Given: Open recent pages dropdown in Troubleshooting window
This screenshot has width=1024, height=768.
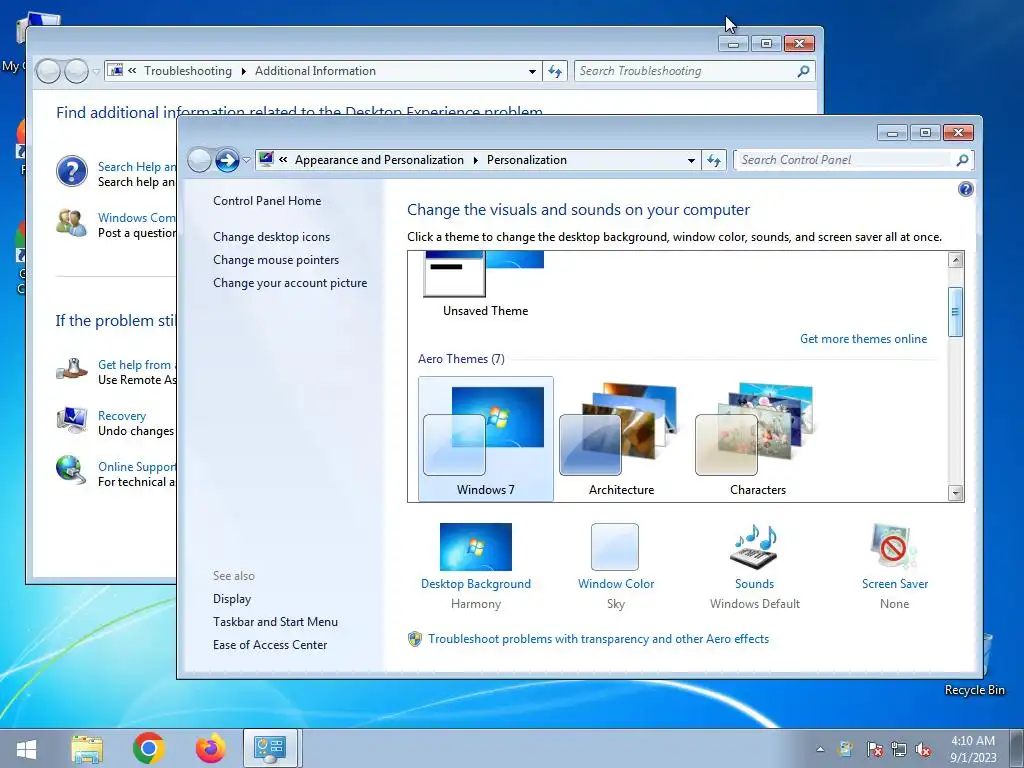Looking at the screenshot, I should (x=96, y=71).
